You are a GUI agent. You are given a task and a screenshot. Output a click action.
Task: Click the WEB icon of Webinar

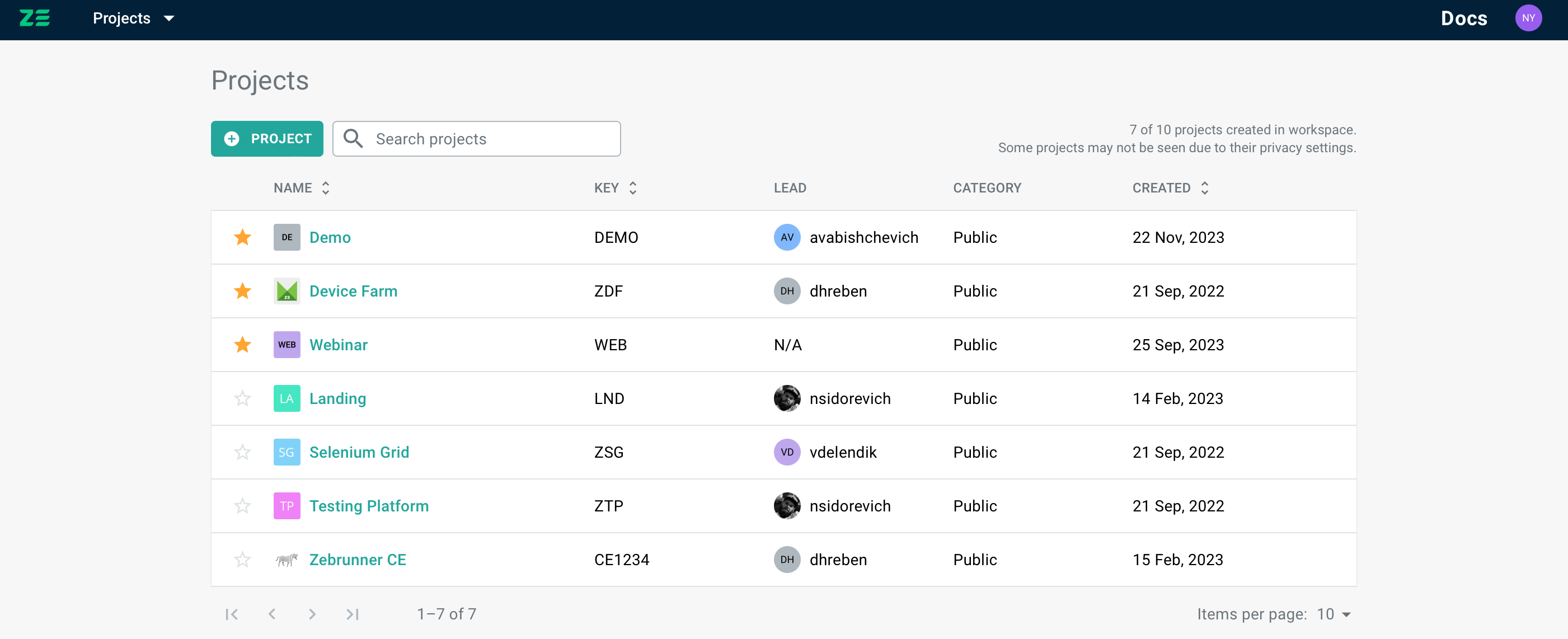pyautogui.click(x=287, y=345)
